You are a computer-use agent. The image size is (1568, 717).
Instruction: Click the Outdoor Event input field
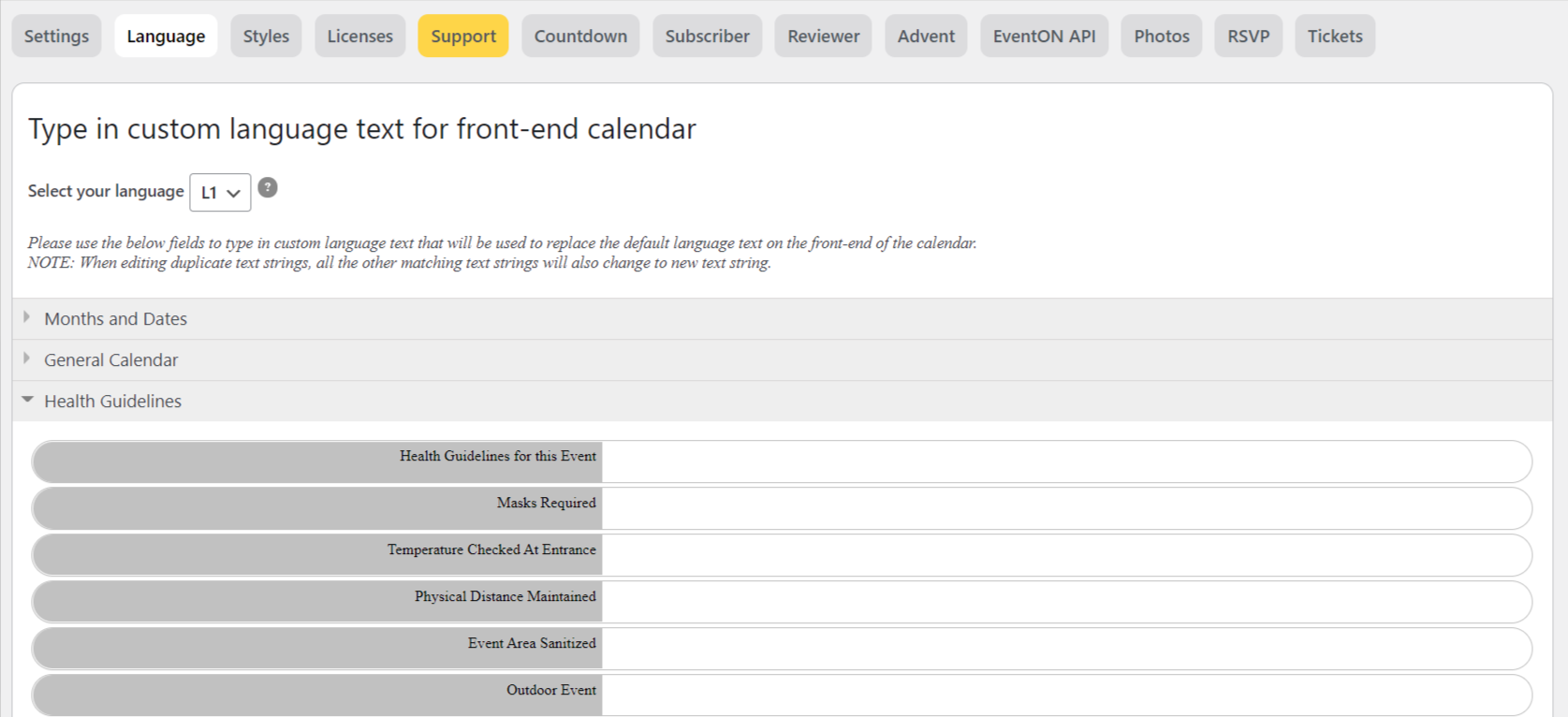tap(1065, 695)
